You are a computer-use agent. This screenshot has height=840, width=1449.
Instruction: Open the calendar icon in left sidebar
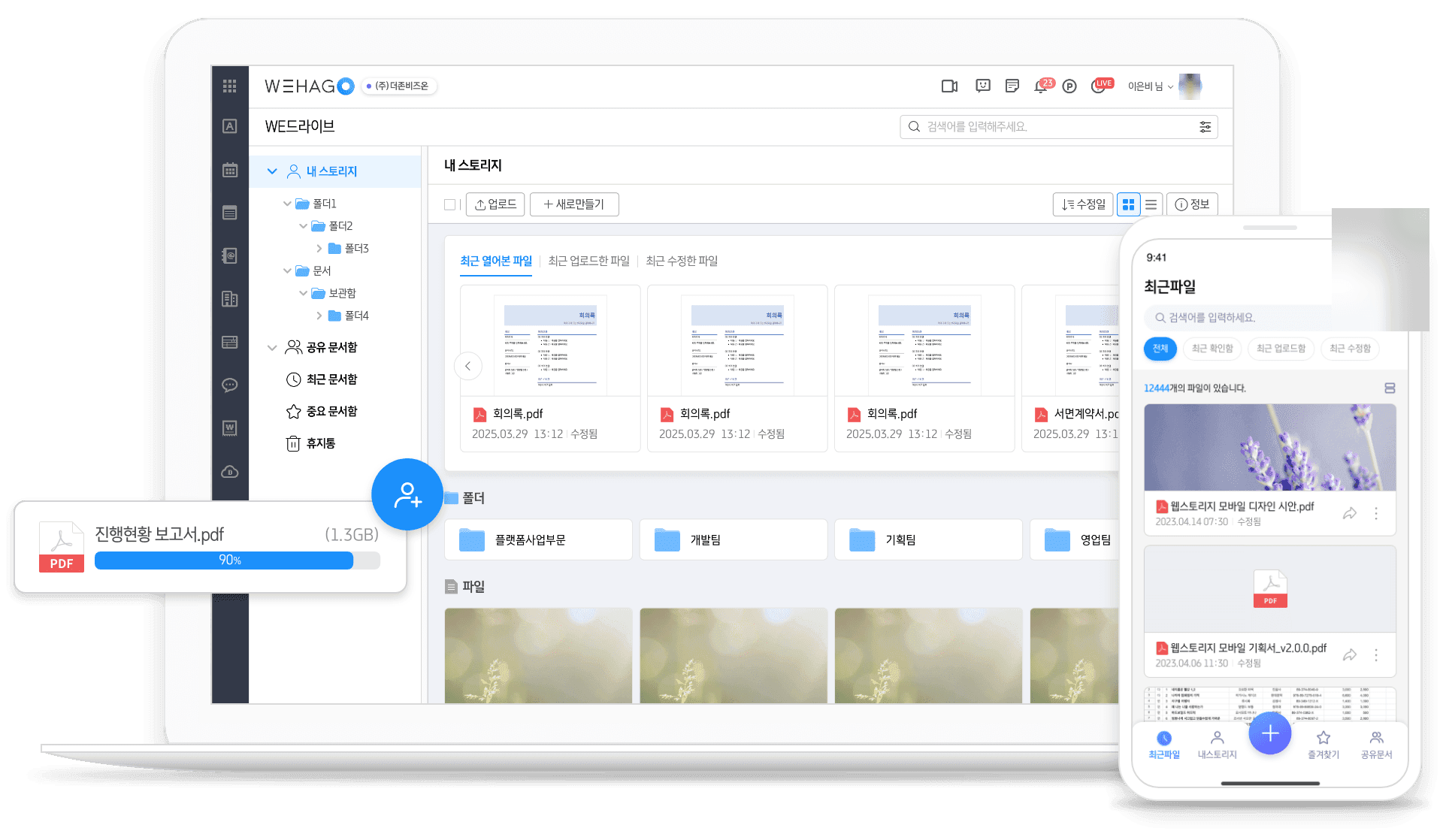[230, 170]
